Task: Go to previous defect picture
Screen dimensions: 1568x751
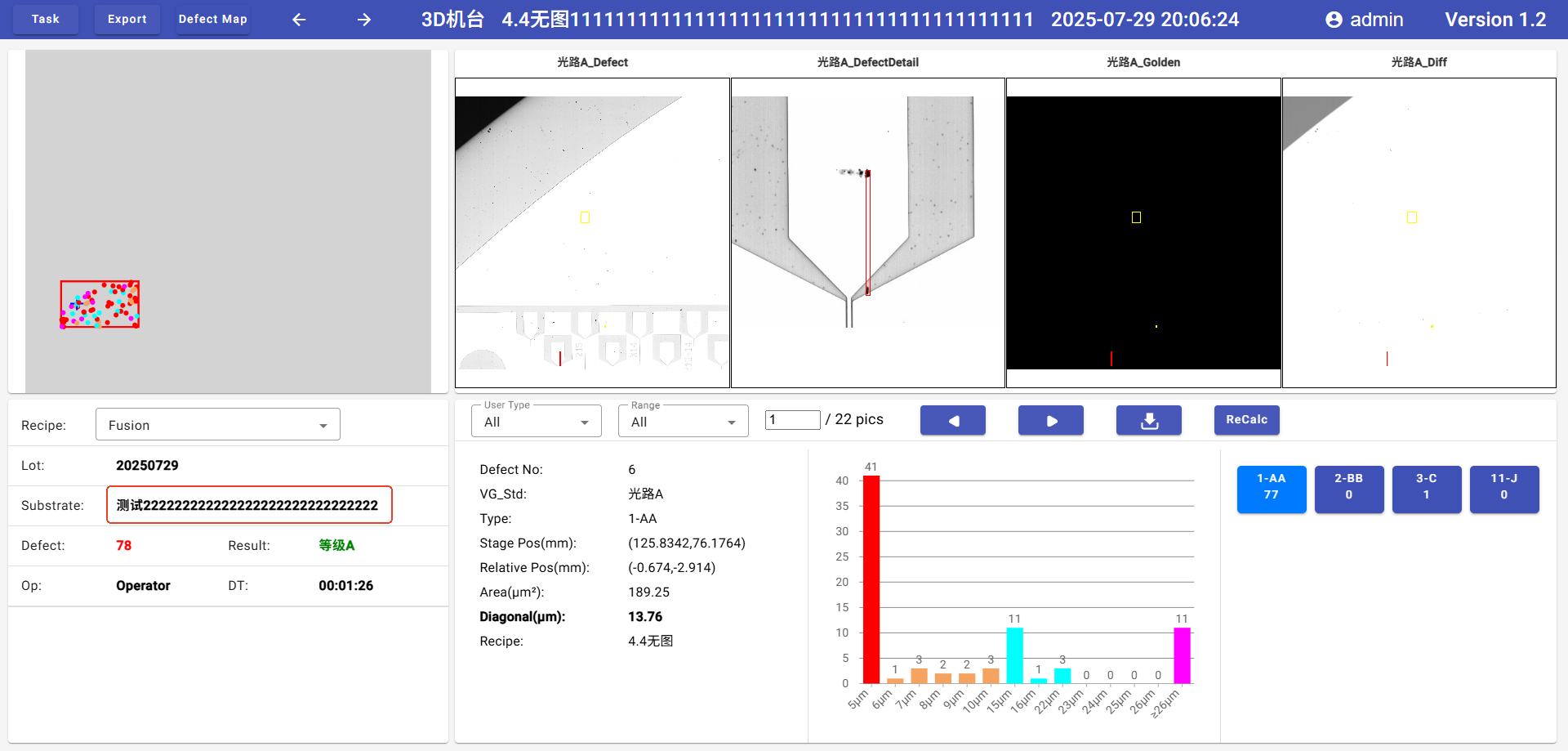Action: click(952, 420)
